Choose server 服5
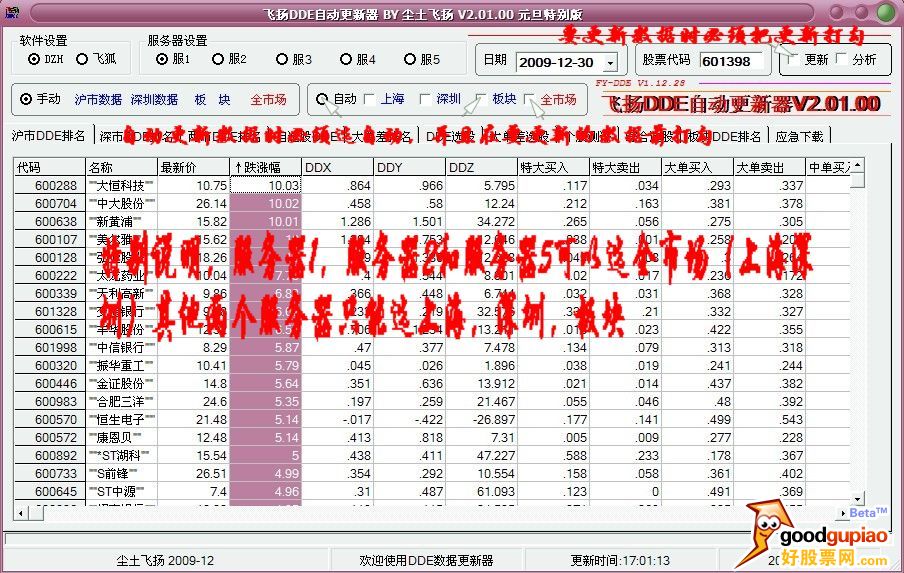904x573 pixels. click(410, 59)
